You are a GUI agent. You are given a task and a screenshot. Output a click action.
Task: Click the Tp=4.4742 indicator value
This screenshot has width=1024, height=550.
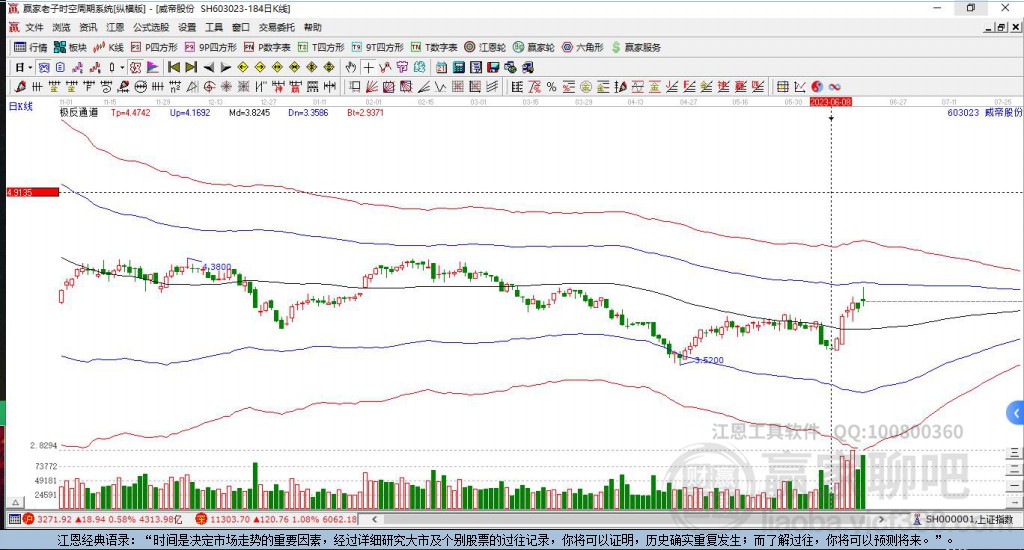pos(131,112)
